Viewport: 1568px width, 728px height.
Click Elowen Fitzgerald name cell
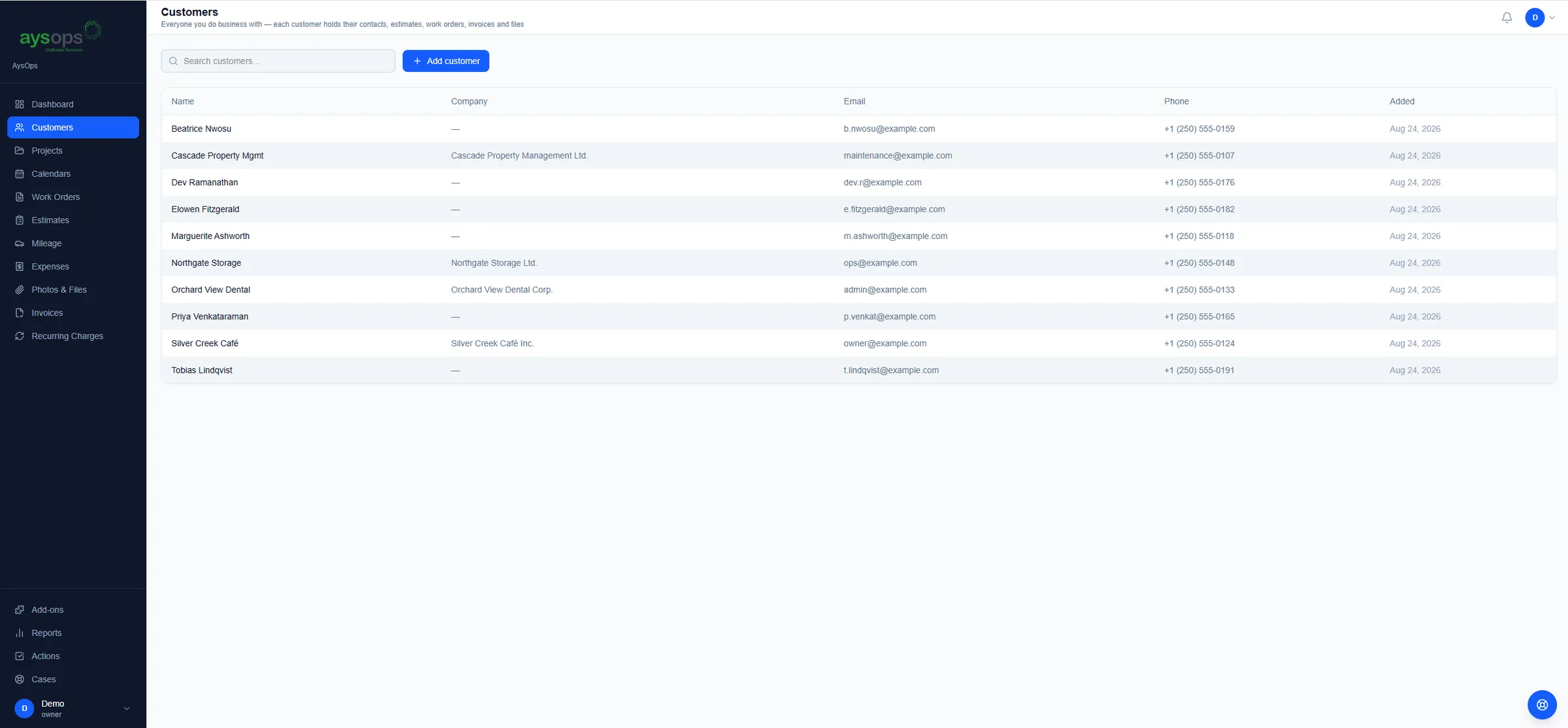coord(205,210)
